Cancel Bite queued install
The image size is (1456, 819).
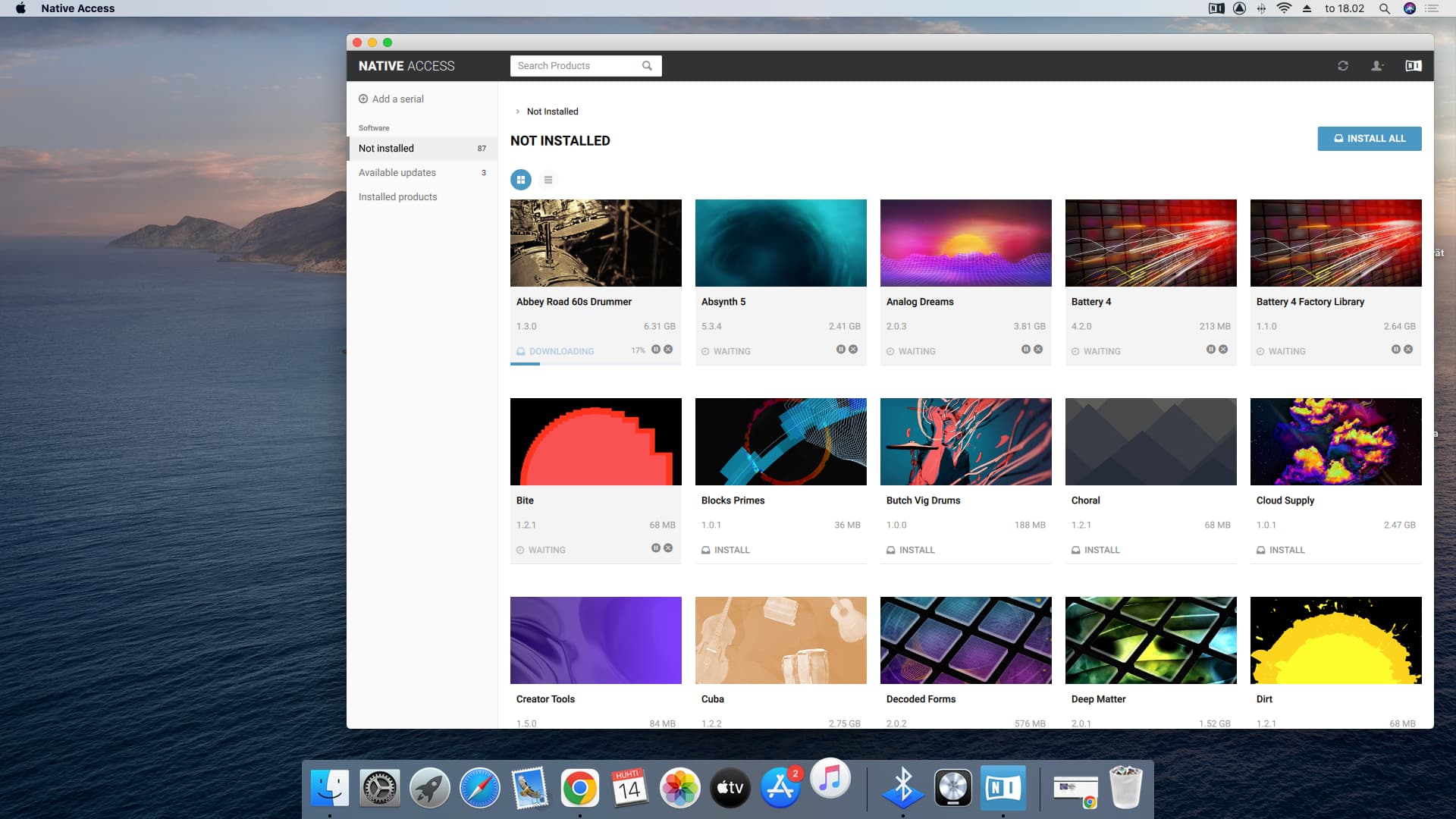tap(668, 548)
